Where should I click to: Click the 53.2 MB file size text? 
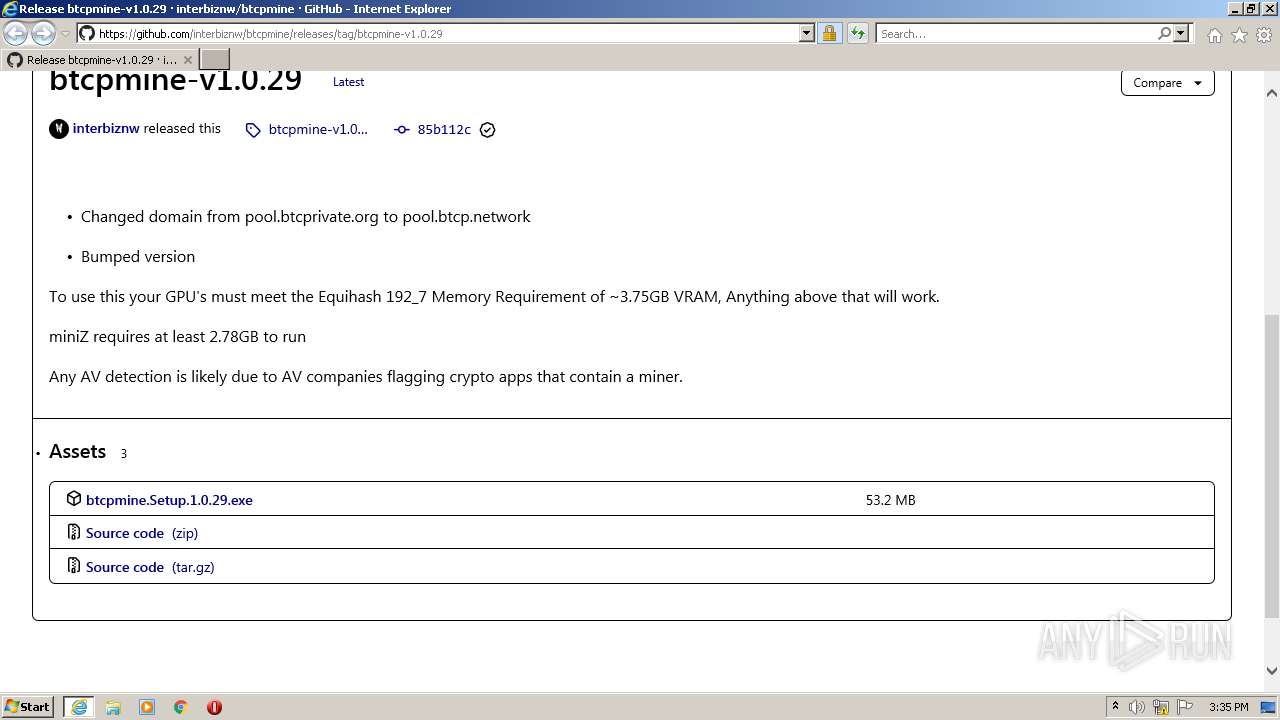click(x=890, y=500)
